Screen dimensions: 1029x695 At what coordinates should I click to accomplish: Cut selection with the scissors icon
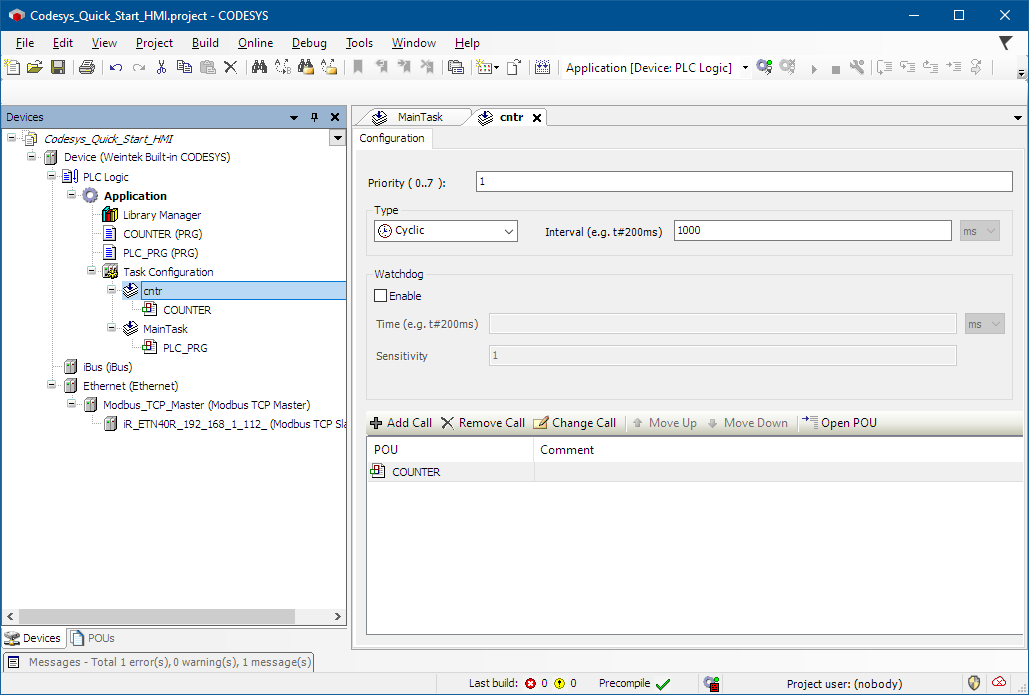pos(161,67)
